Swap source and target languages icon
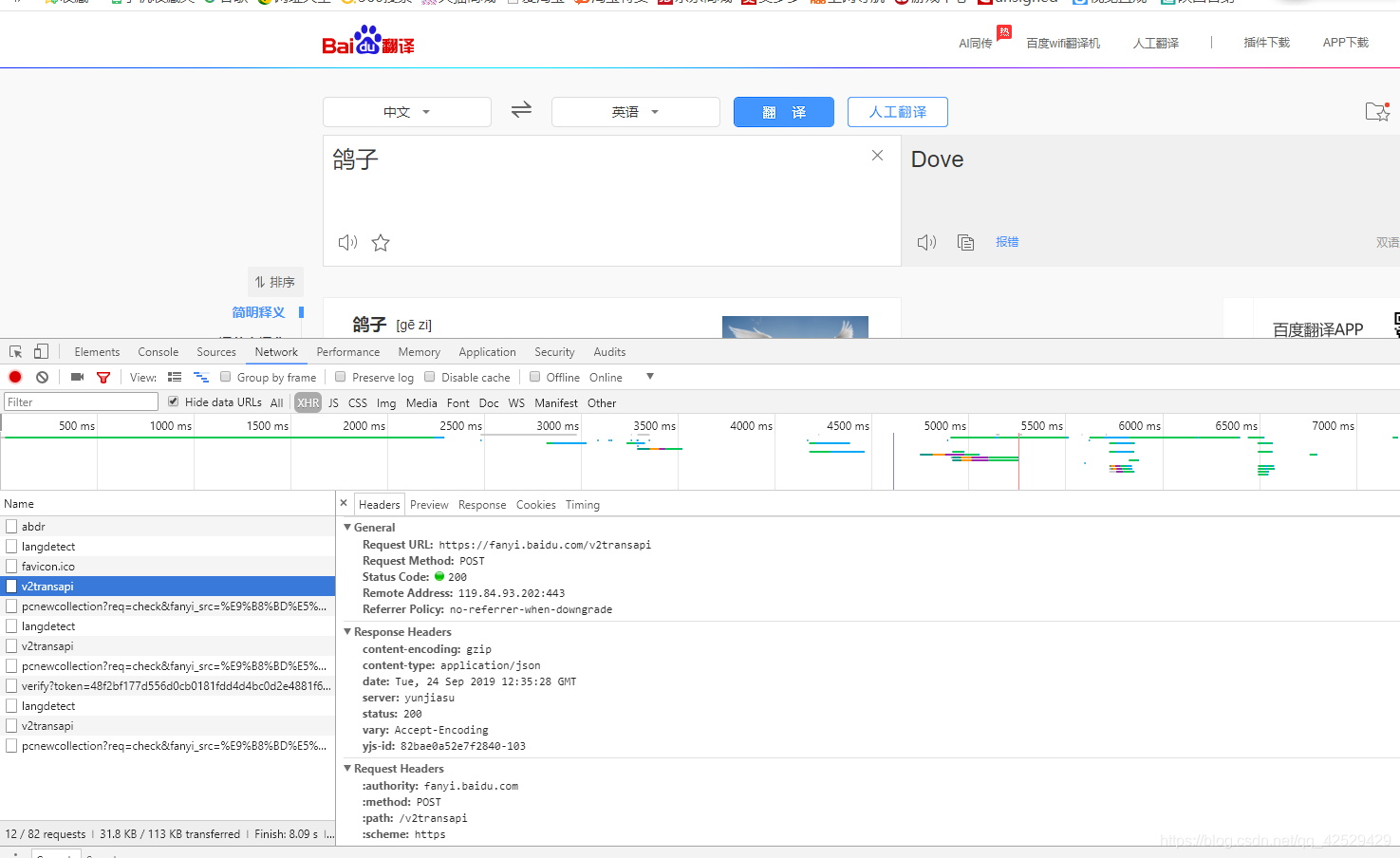The width and height of the screenshot is (1400, 858). click(521, 110)
